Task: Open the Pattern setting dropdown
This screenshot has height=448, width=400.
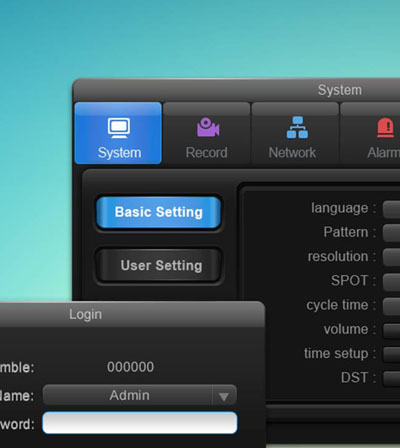Action: [392, 233]
